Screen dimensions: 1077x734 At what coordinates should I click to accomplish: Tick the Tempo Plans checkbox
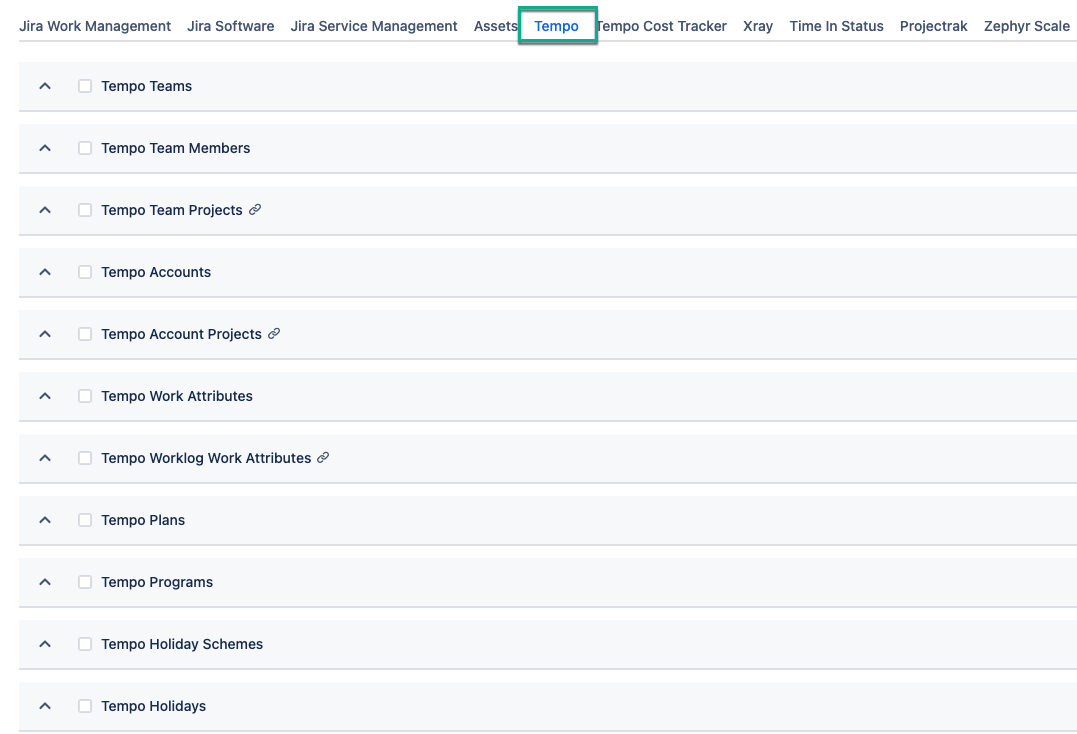[x=85, y=520]
